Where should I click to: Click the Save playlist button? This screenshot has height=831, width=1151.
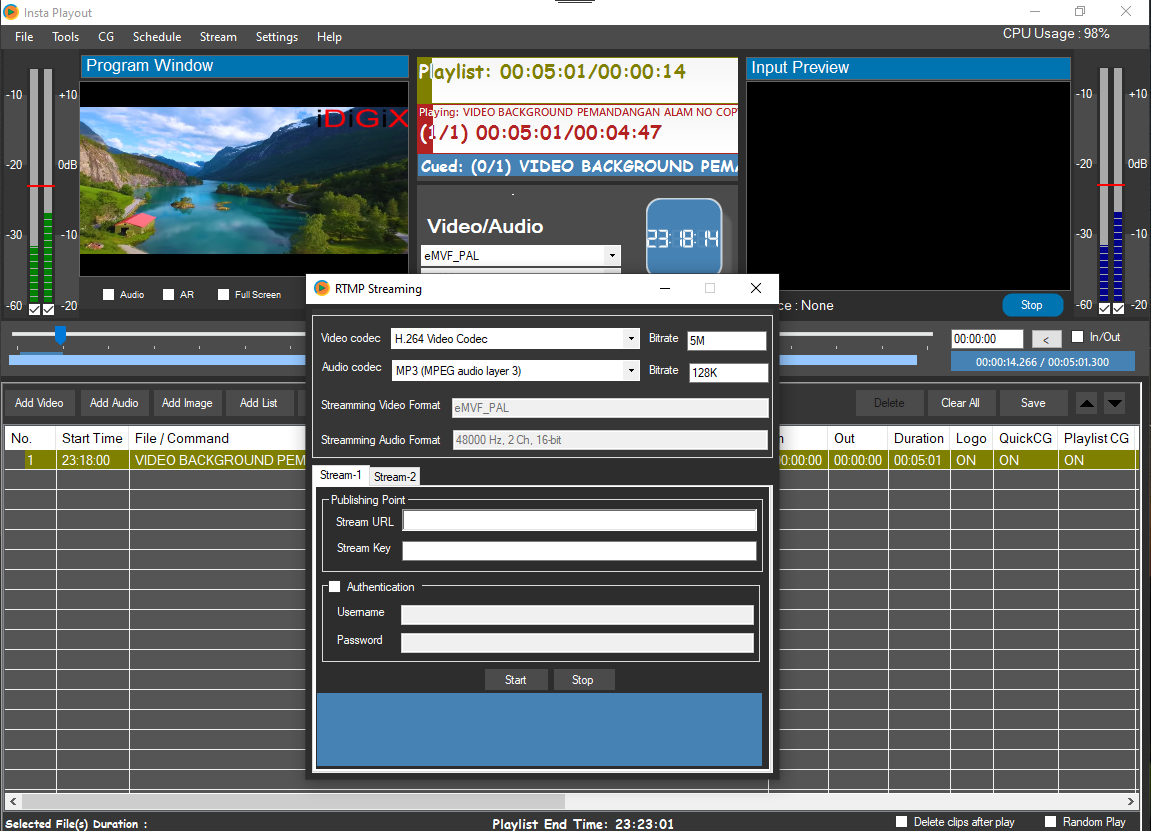pos(1033,403)
